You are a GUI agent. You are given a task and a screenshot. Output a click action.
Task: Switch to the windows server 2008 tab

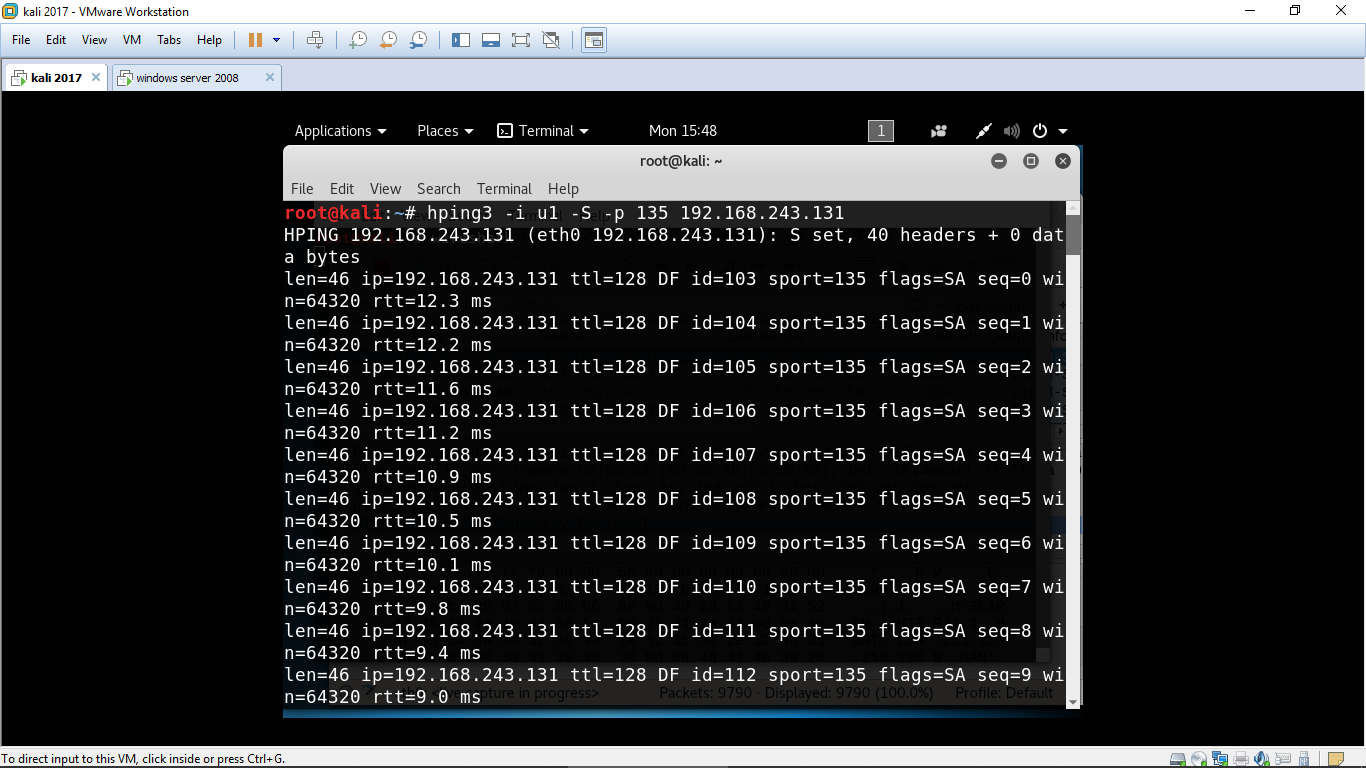click(x=187, y=78)
